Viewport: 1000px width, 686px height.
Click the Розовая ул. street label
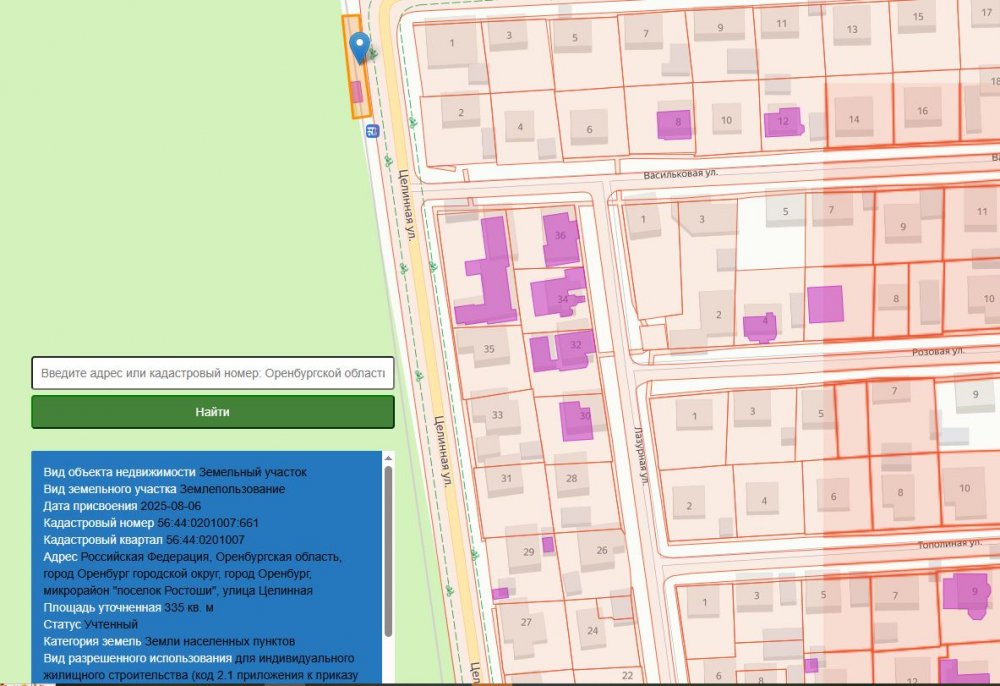[937, 352]
